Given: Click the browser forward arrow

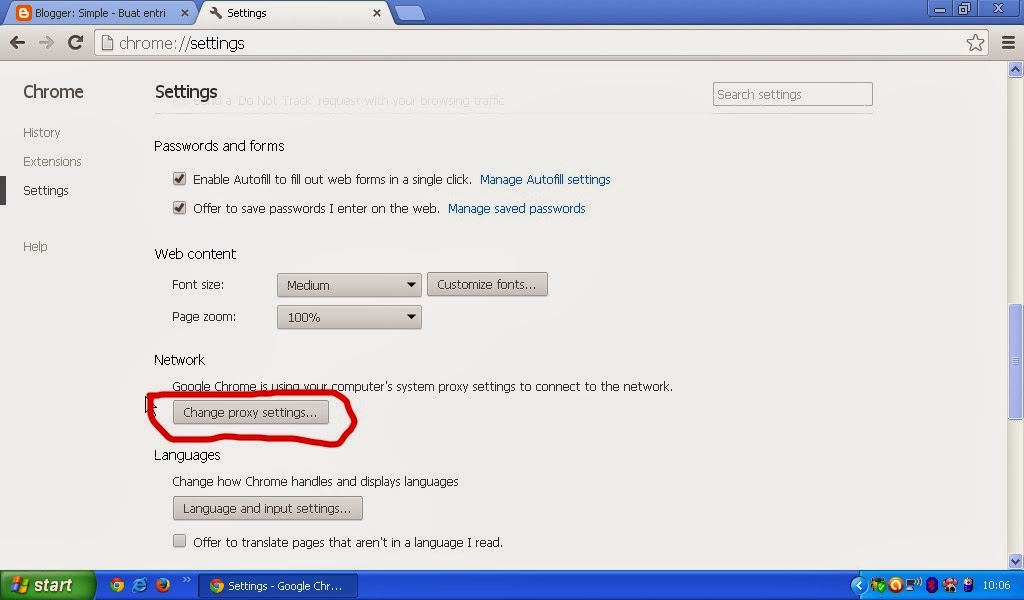Looking at the screenshot, I should (46, 43).
